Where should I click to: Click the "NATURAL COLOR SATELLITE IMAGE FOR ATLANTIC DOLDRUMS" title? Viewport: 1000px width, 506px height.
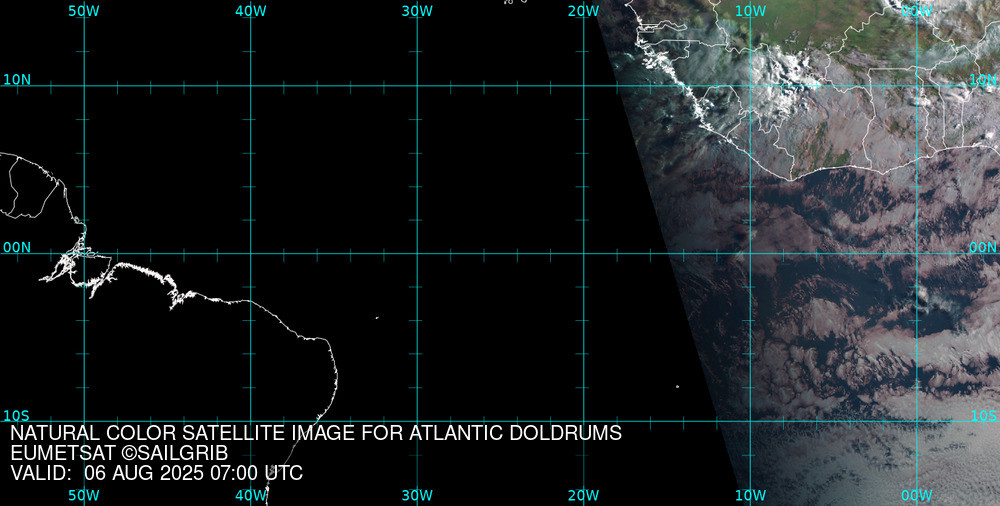[x=316, y=433]
